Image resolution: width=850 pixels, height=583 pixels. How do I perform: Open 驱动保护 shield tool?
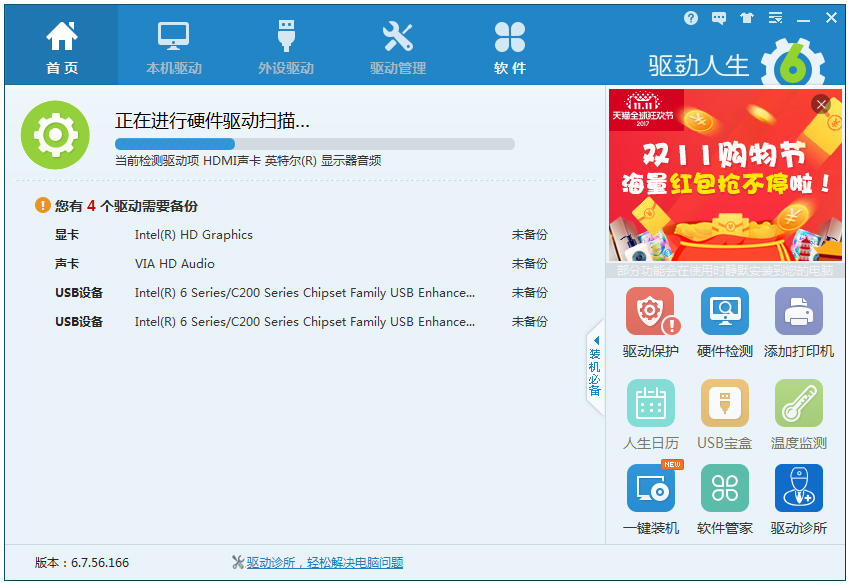[651, 323]
